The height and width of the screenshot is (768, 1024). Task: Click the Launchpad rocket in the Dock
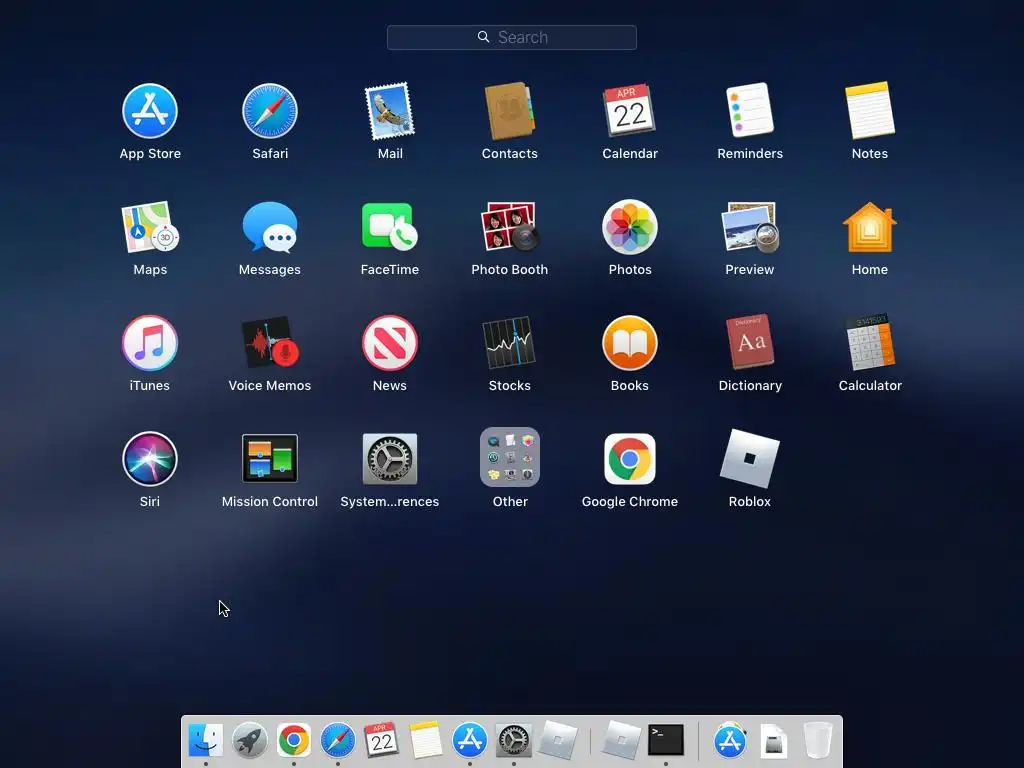click(x=249, y=740)
